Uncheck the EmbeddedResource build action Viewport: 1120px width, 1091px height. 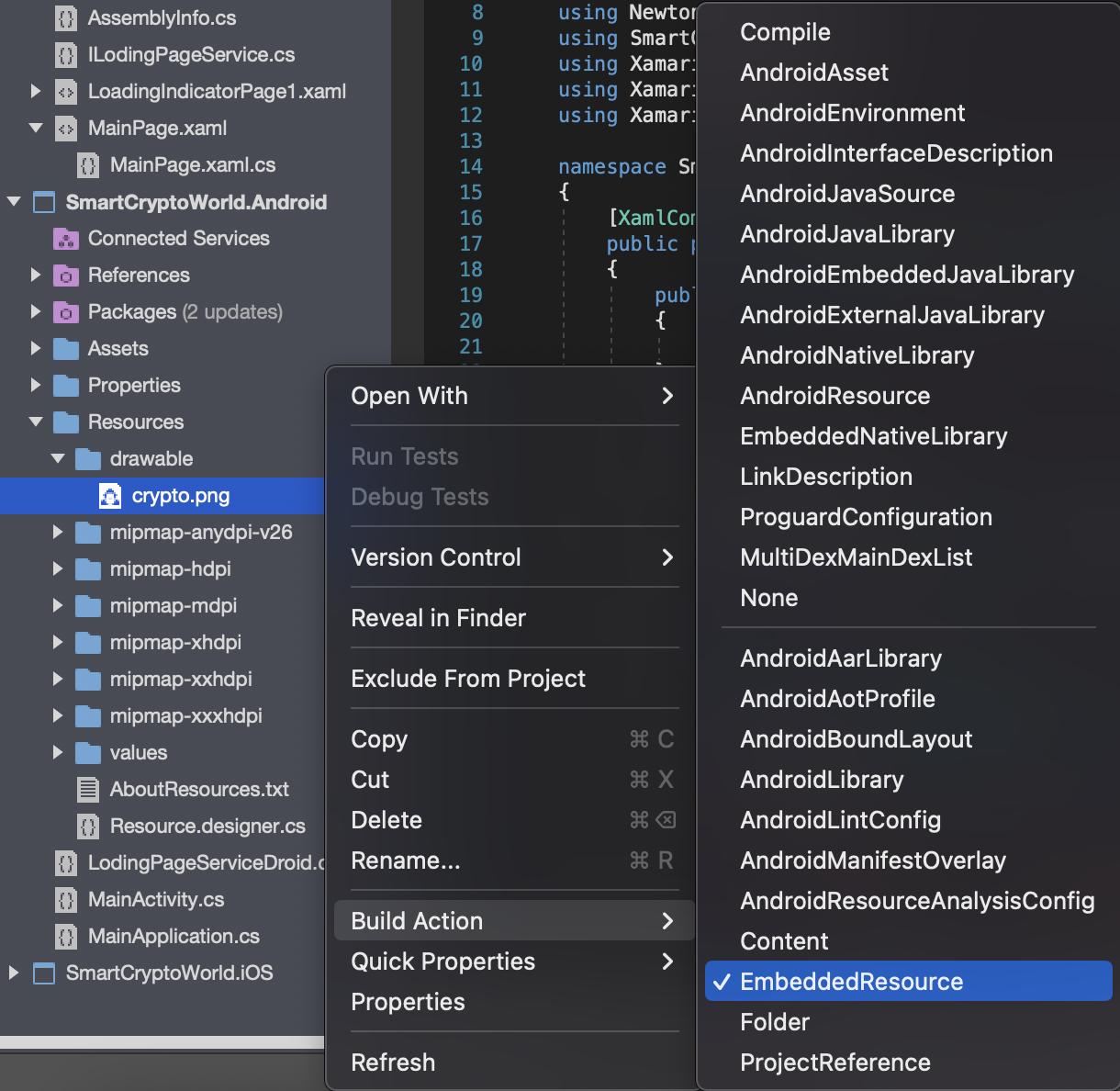909,982
